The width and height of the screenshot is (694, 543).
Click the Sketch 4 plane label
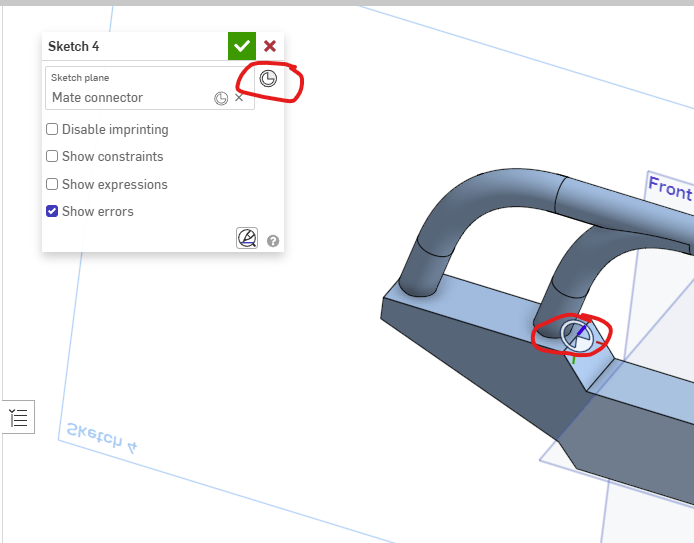pyautogui.click(x=101, y=437)
